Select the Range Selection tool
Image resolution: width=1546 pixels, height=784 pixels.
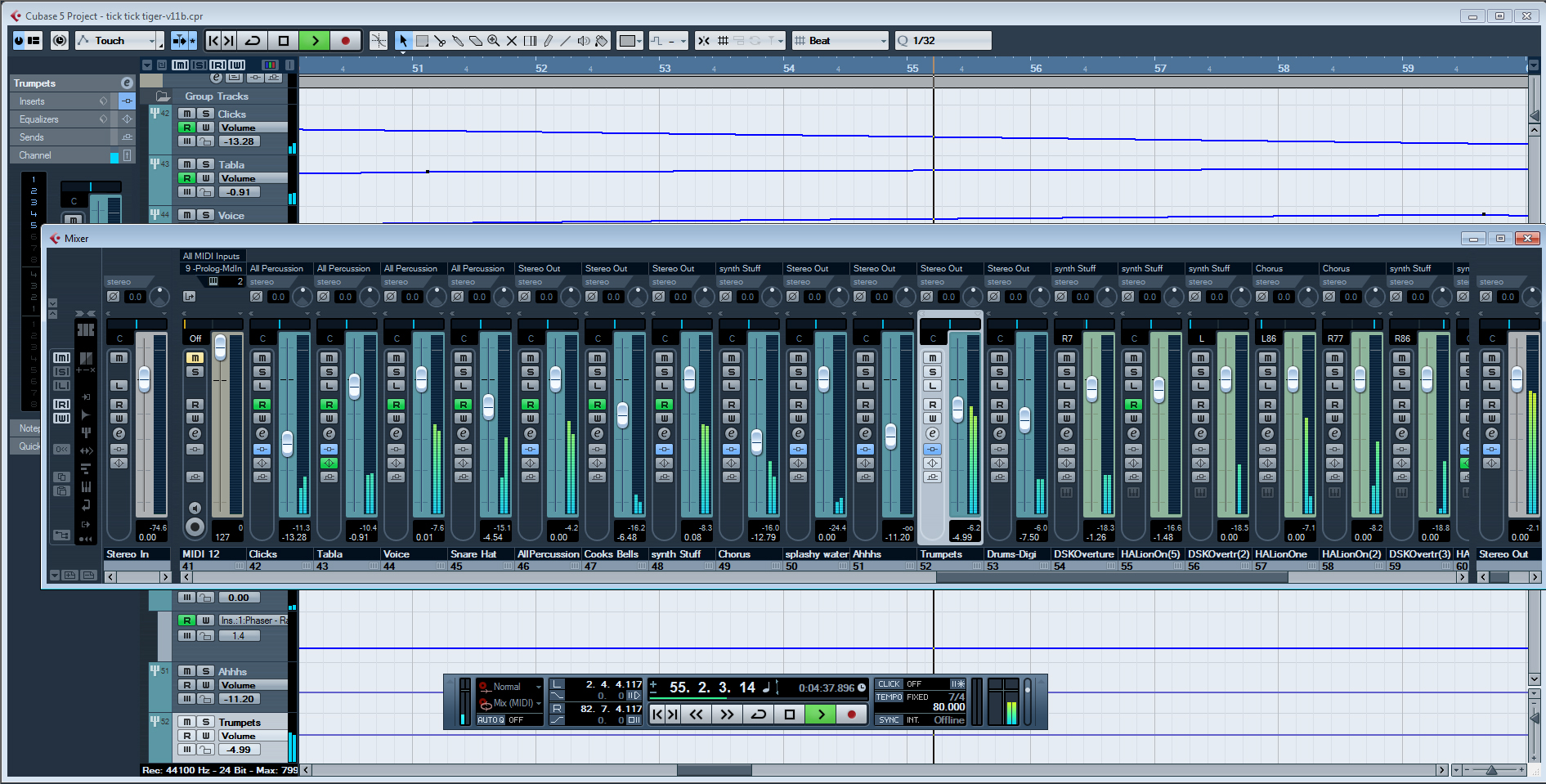pyautogui.click(x=422, y=41)
